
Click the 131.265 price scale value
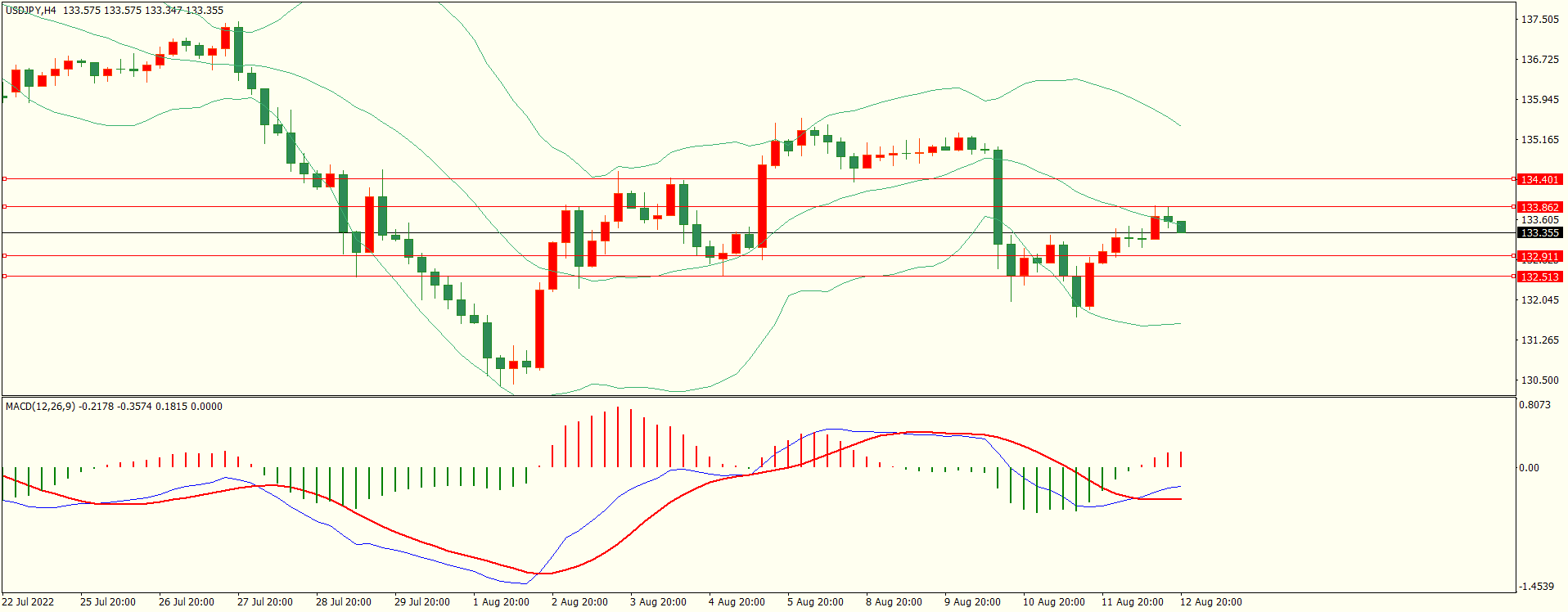pos(1539,340)
